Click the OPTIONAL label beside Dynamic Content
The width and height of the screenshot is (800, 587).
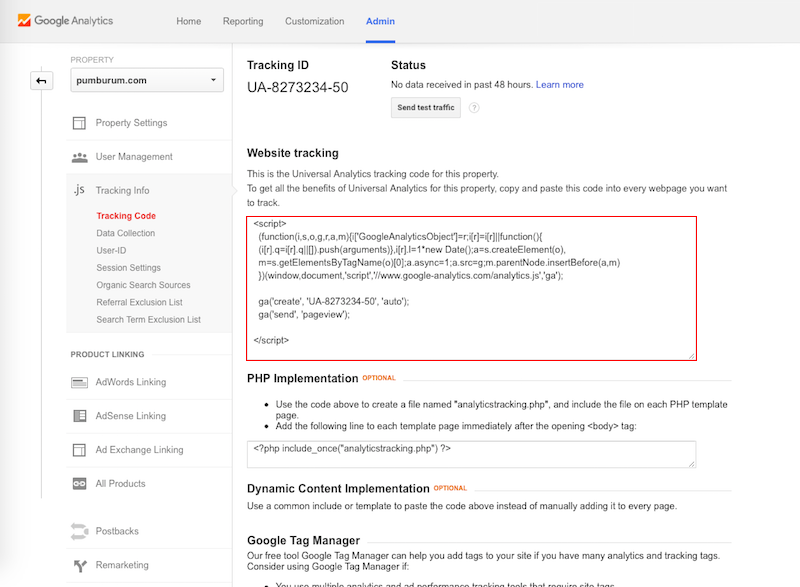(x=450, y=488)
